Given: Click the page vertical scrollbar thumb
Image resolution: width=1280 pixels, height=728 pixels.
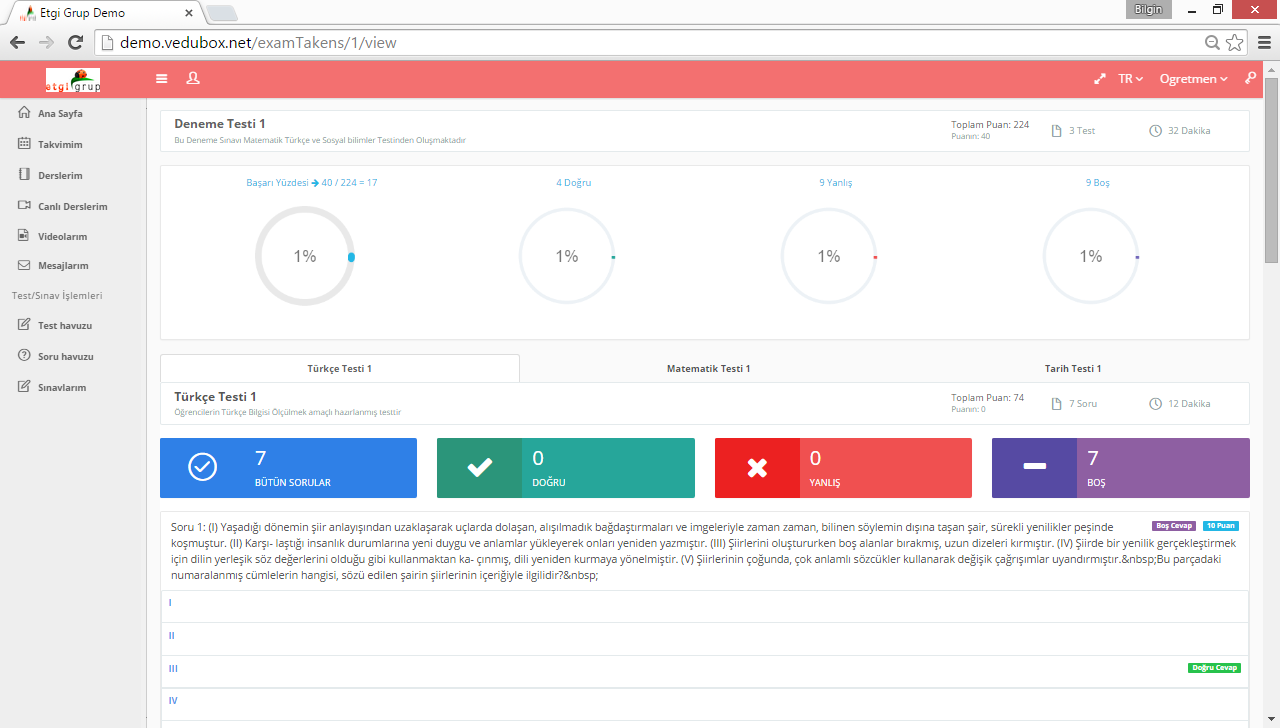Looking at the screenshot, I should 1272,168.
